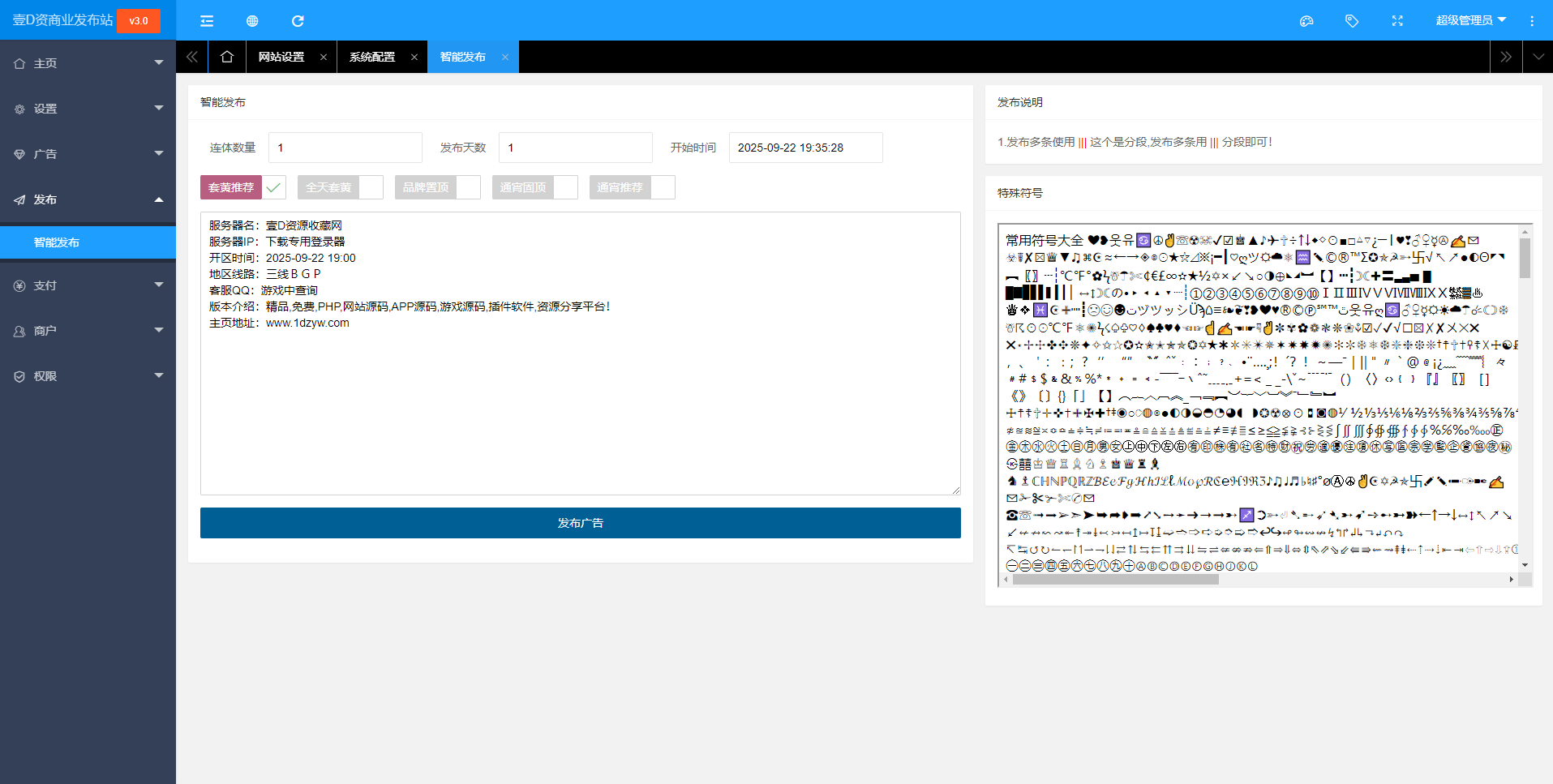
Task: Open the theme palette icon
Action: pos(1306,20)
